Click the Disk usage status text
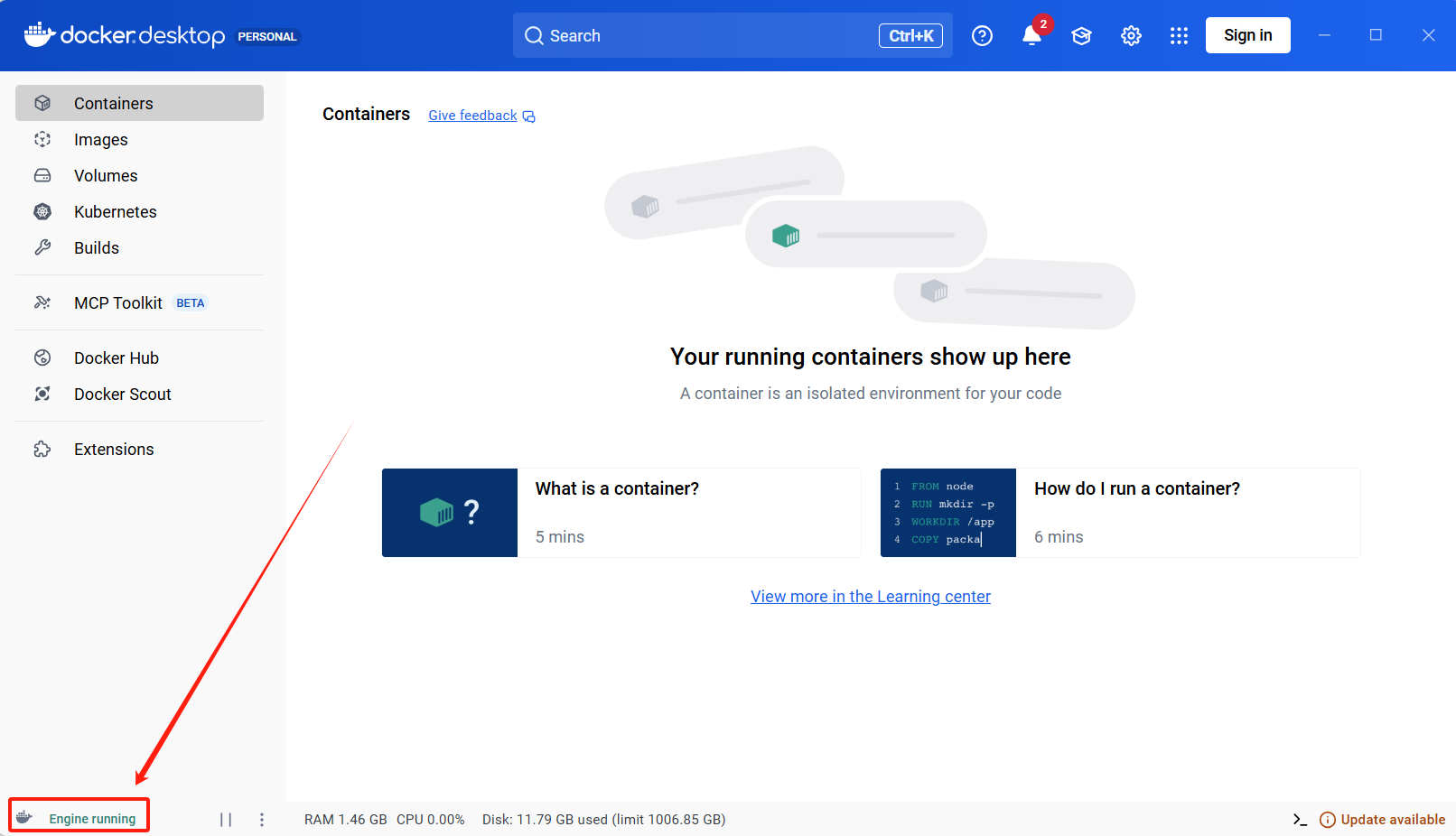This screenshot has width=1456, height=836. (x=604, y=819)
